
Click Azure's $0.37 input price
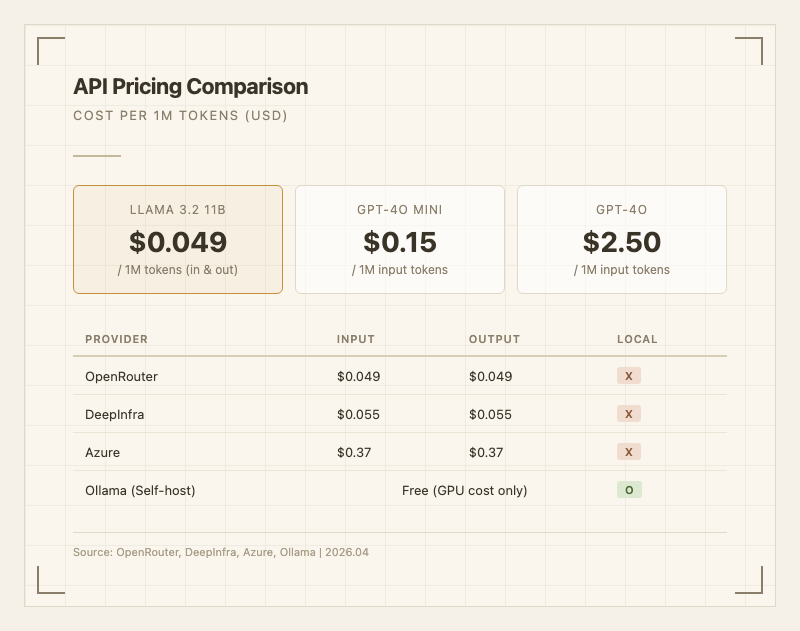(x=354, y=452)
